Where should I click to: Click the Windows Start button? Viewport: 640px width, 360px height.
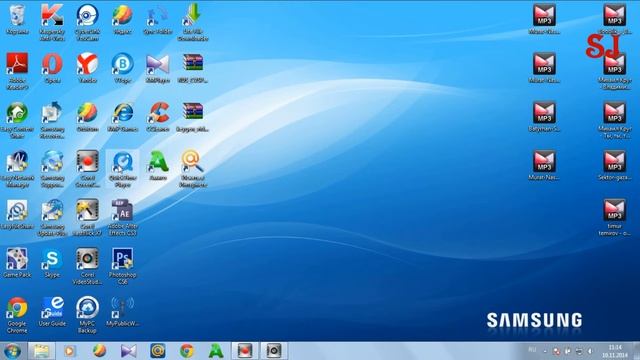click(x=12, y=351)
